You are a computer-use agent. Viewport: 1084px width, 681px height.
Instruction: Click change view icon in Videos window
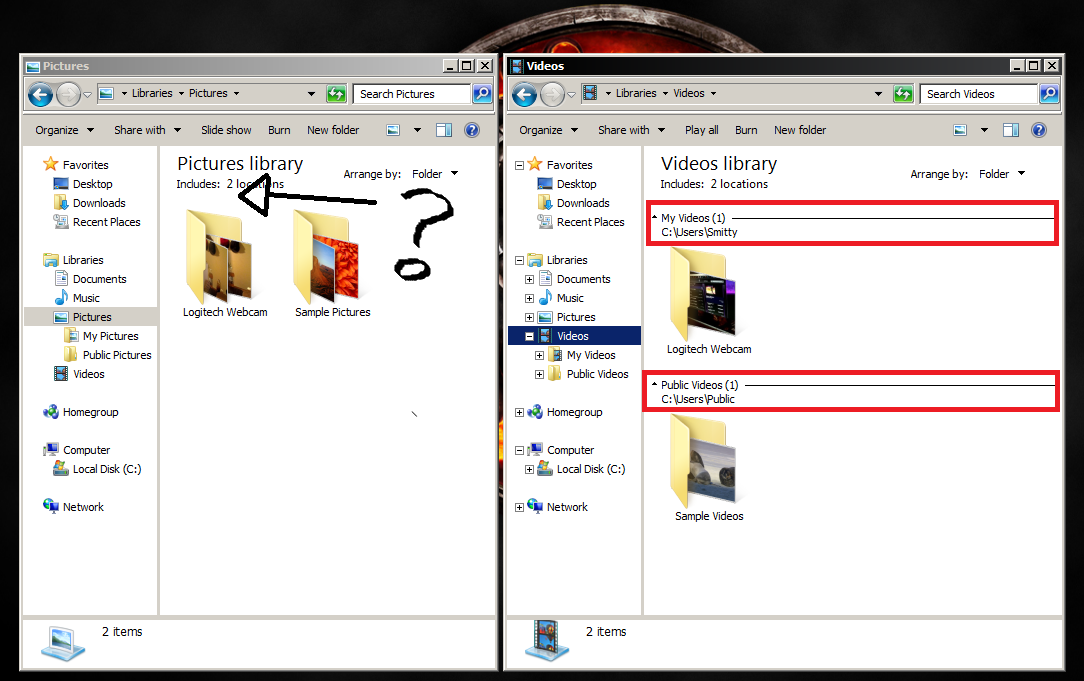(960, 130)
